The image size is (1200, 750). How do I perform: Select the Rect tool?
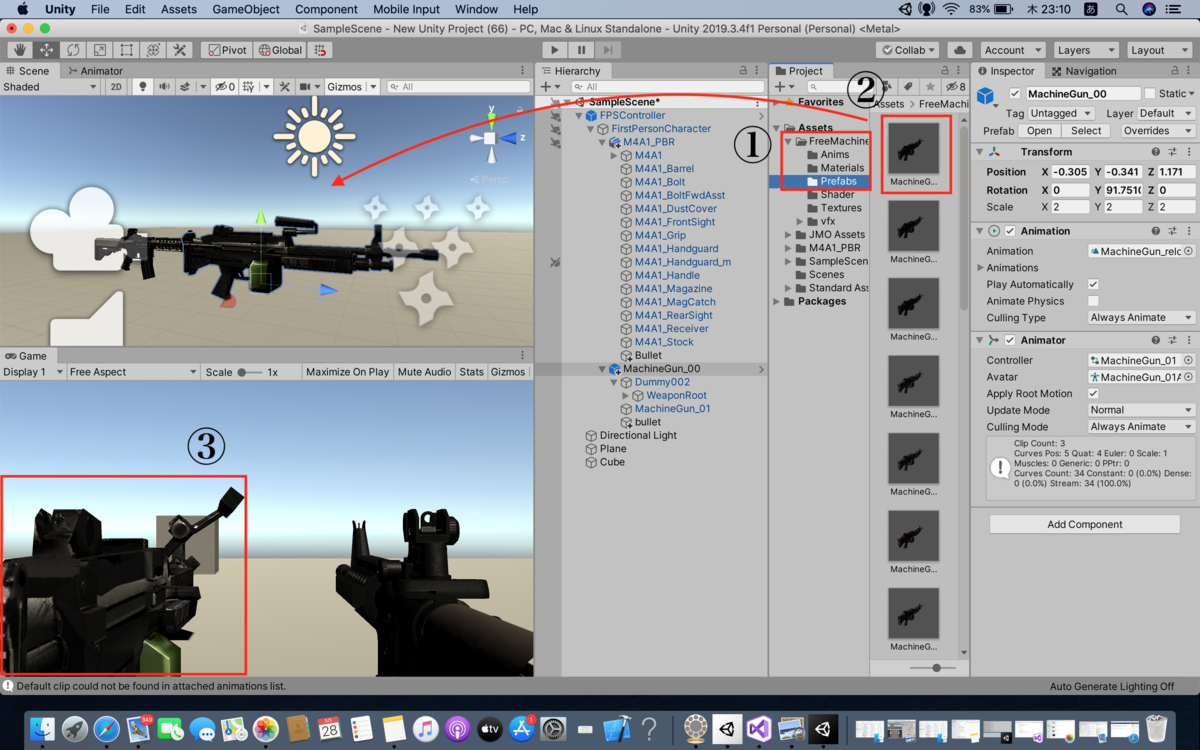[127, 50]
